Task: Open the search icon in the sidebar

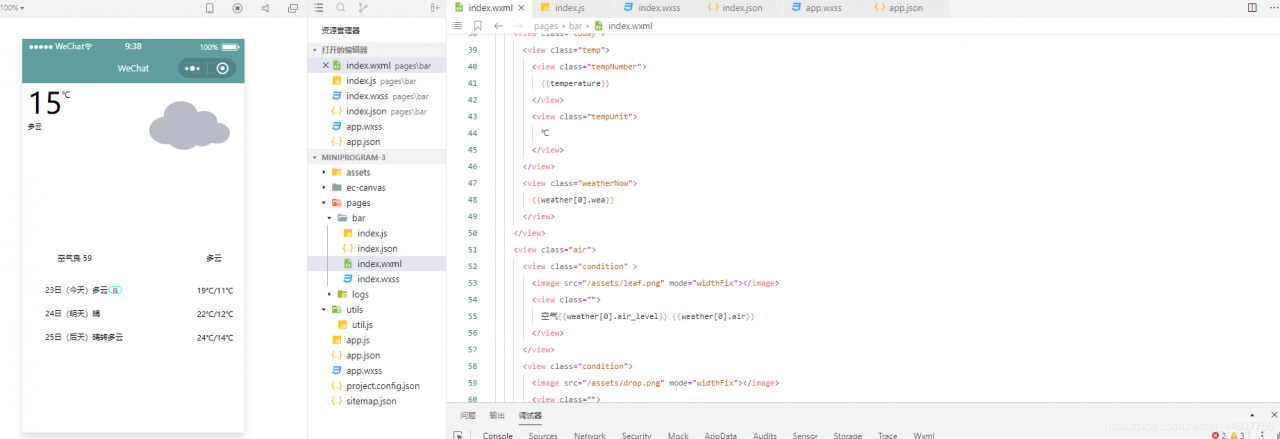Action: pos(341,8)
